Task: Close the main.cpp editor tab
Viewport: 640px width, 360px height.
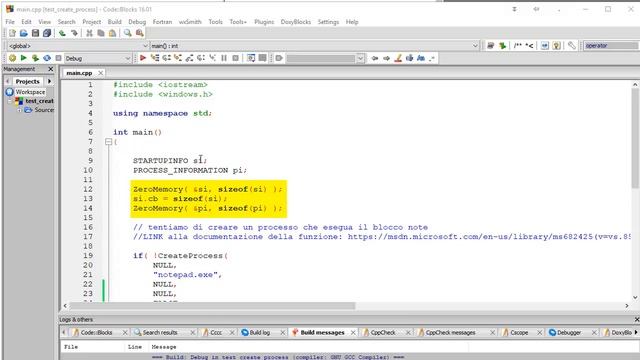Action: click(100, 73)
